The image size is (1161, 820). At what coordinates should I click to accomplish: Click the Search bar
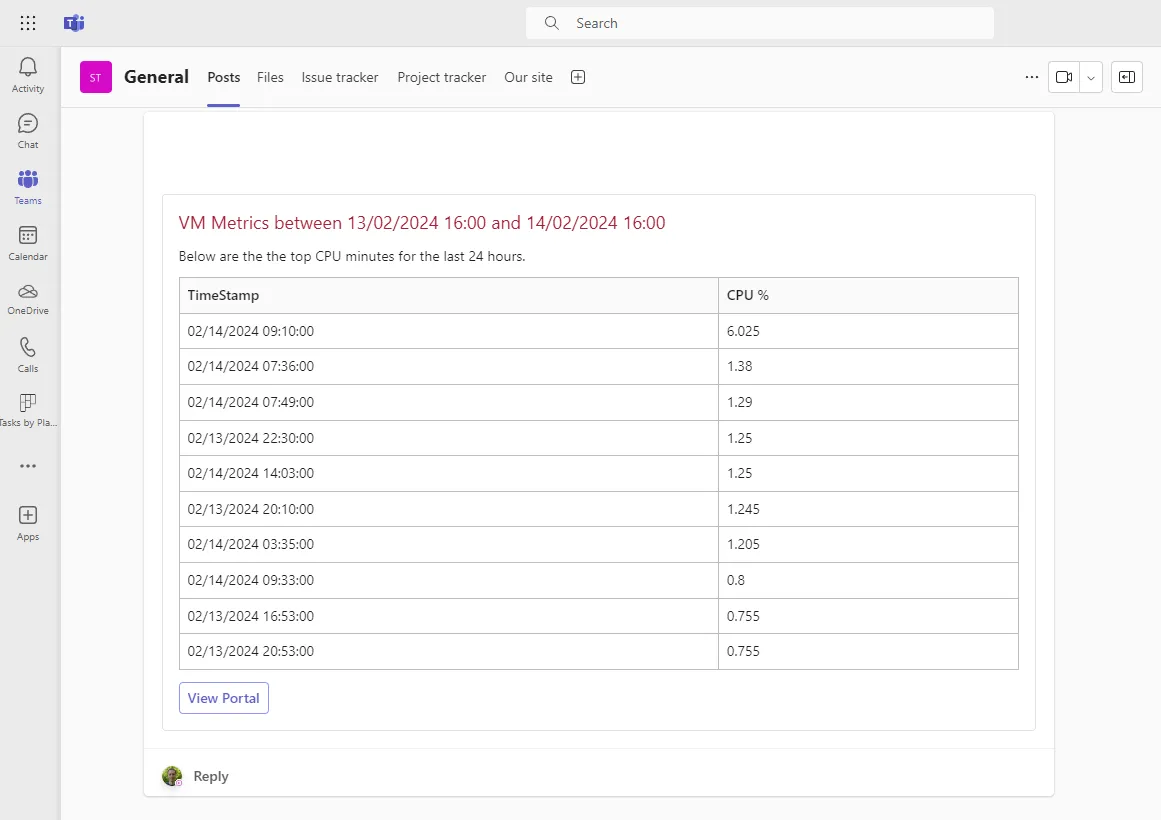(x=759, y=22)
